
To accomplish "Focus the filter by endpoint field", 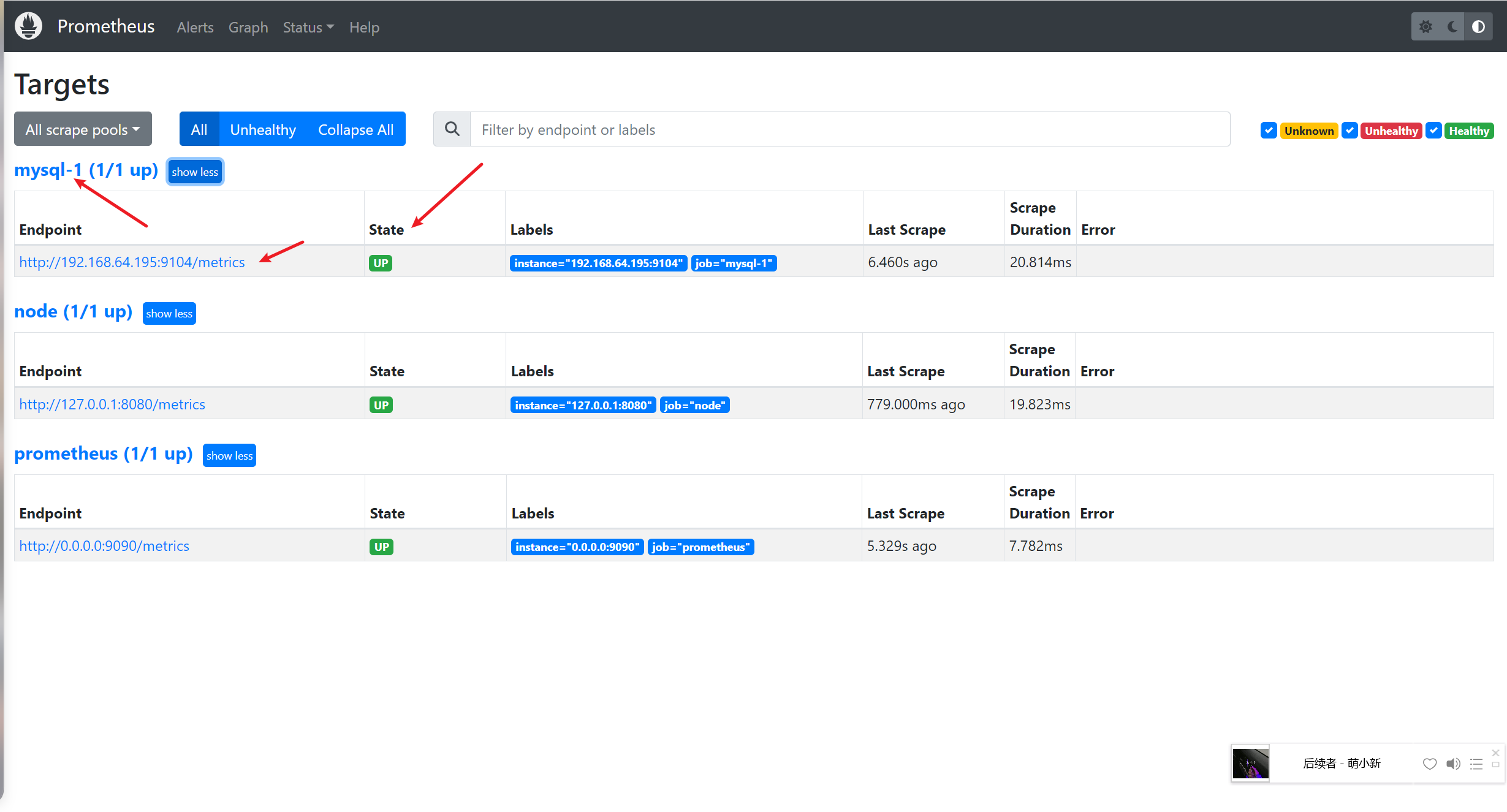I will pyautogui.click(x=849, y=129).
